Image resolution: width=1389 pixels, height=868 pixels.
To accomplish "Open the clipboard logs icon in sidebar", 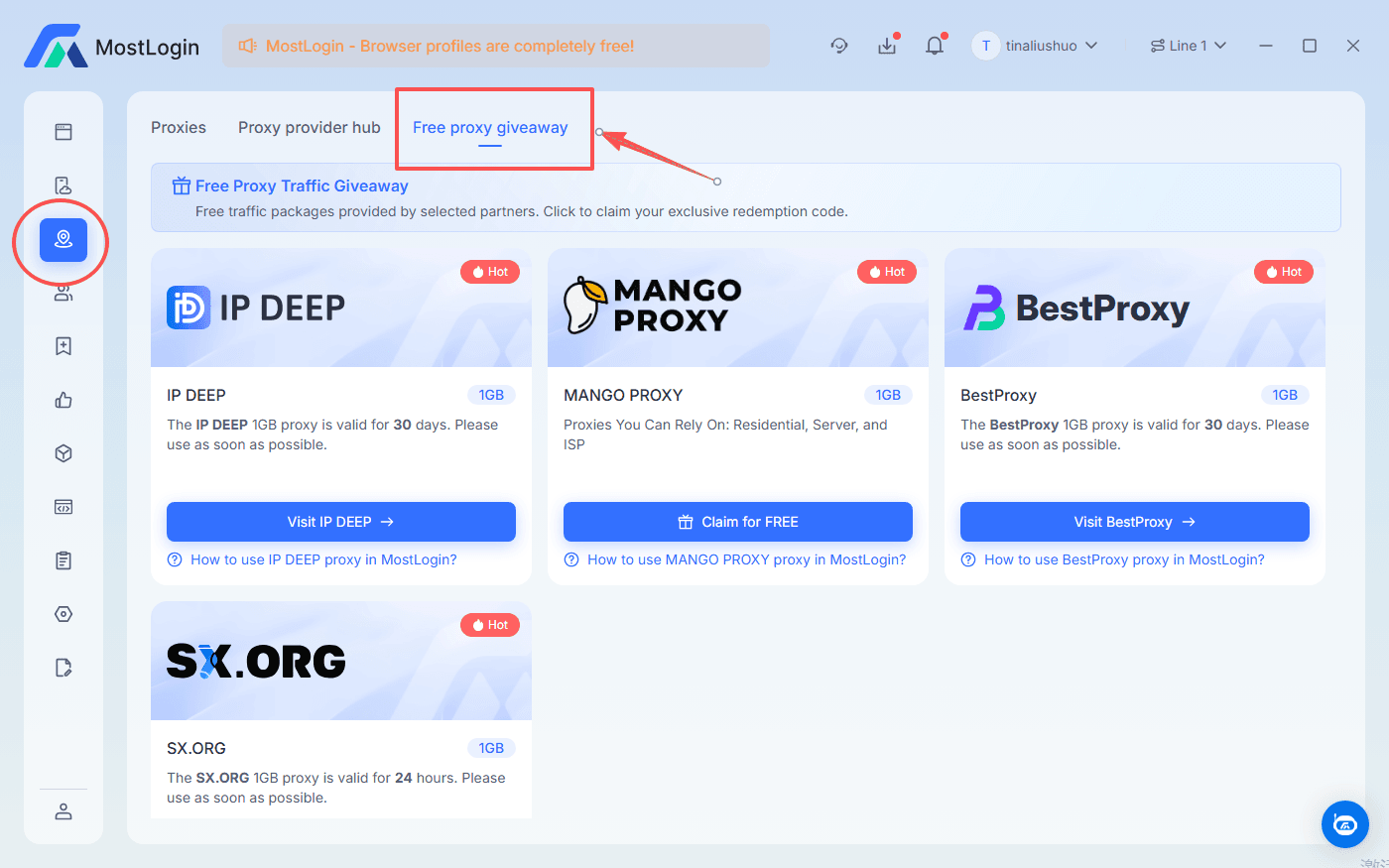I will click(63, 559).
